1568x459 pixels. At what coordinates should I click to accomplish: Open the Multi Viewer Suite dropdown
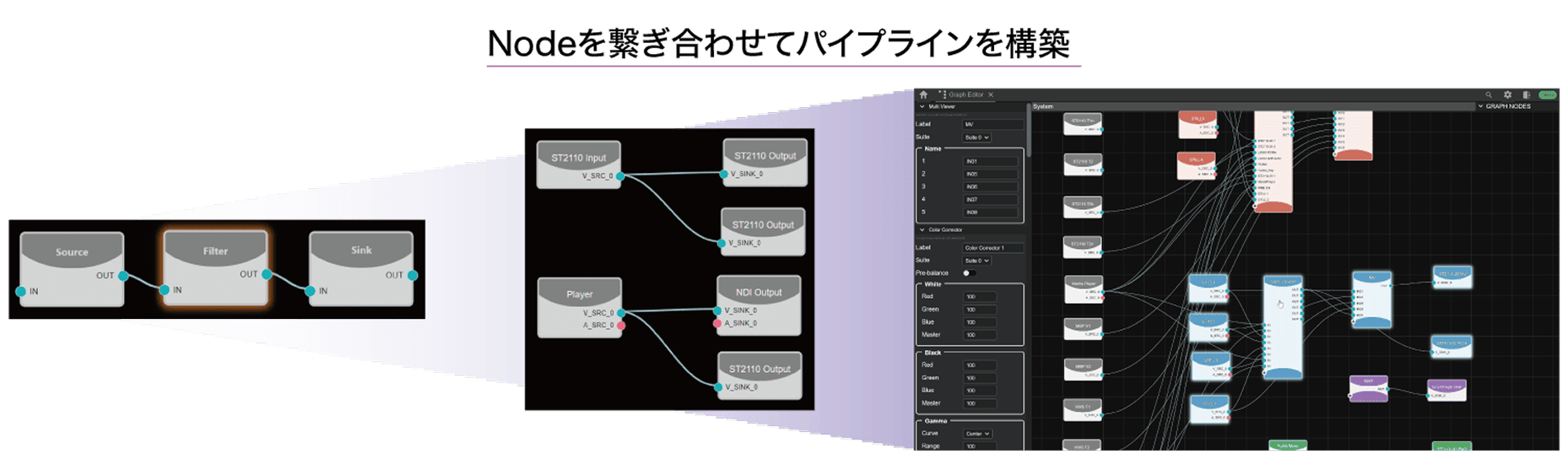[x=976, y=138]
